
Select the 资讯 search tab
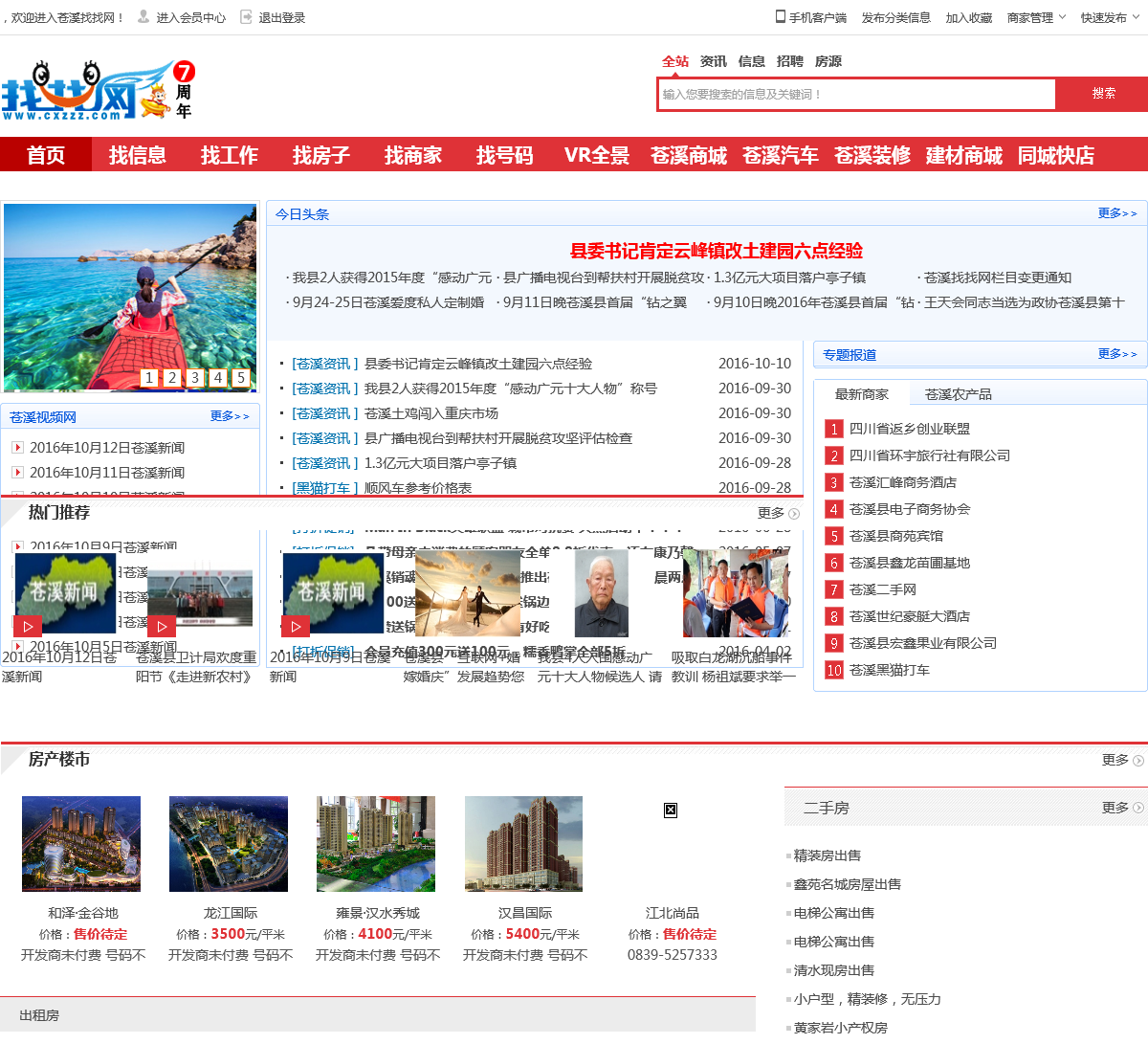714,61
